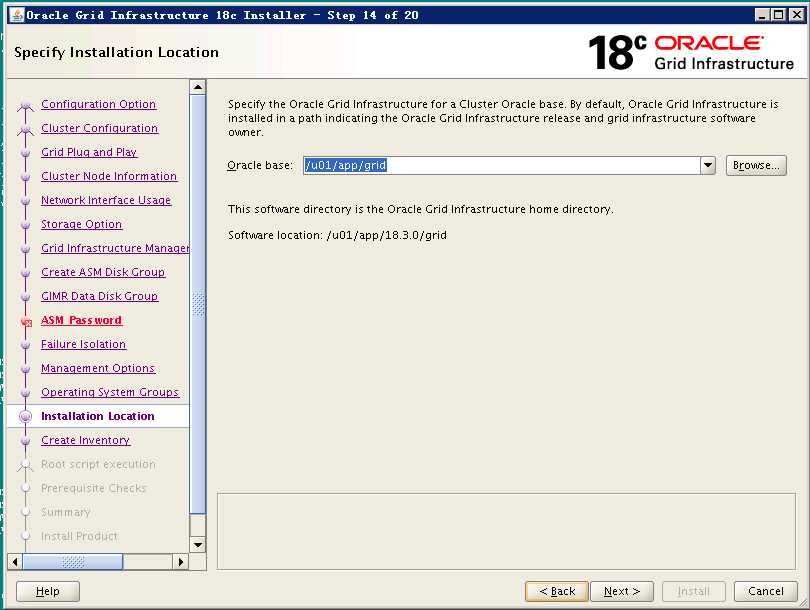Click the Create Inventory step bullet icon
810x610 pixels.
point(25,441)
